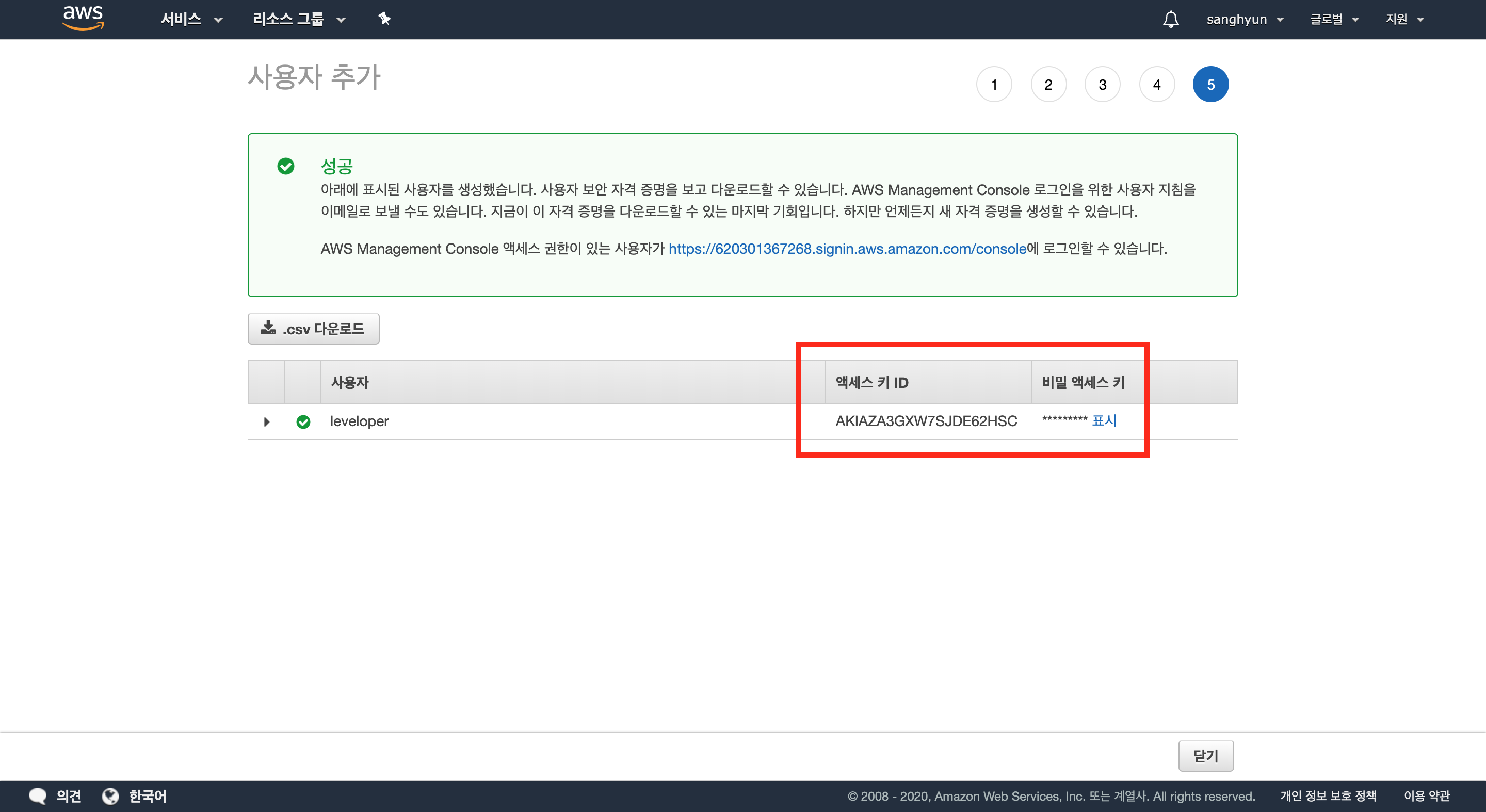The image size is (1486, 812).
Task: Show the secret access key
Action: [1104, 420]
